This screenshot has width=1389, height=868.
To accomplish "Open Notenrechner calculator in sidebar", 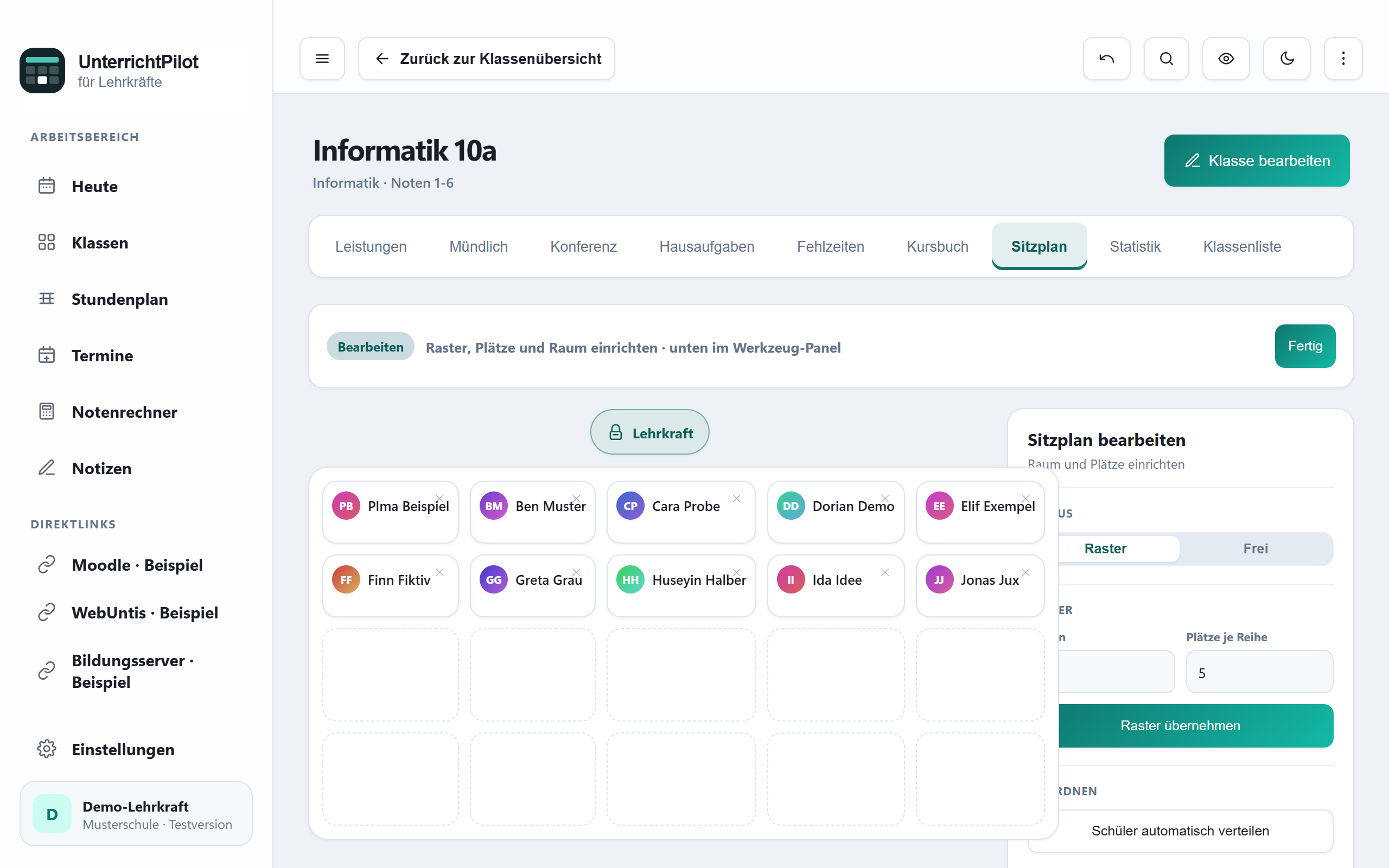I will coord(125,412).
